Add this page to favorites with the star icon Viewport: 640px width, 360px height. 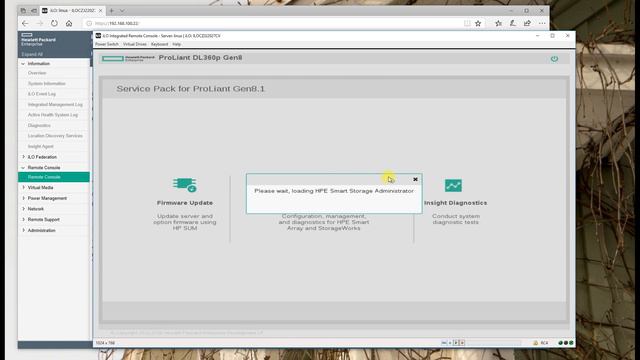pos(478,23)
